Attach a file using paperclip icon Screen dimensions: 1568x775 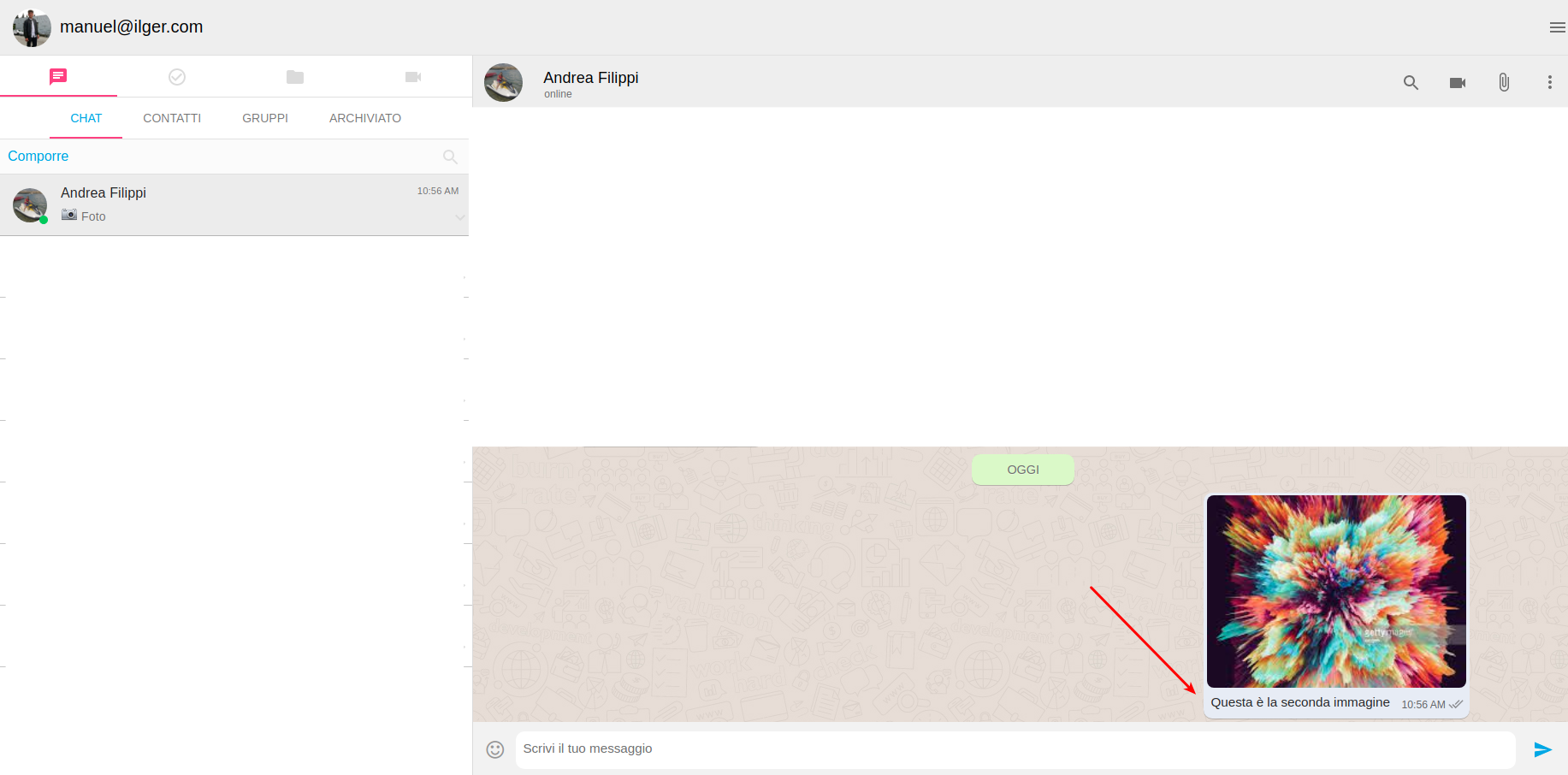(1504, 82)
